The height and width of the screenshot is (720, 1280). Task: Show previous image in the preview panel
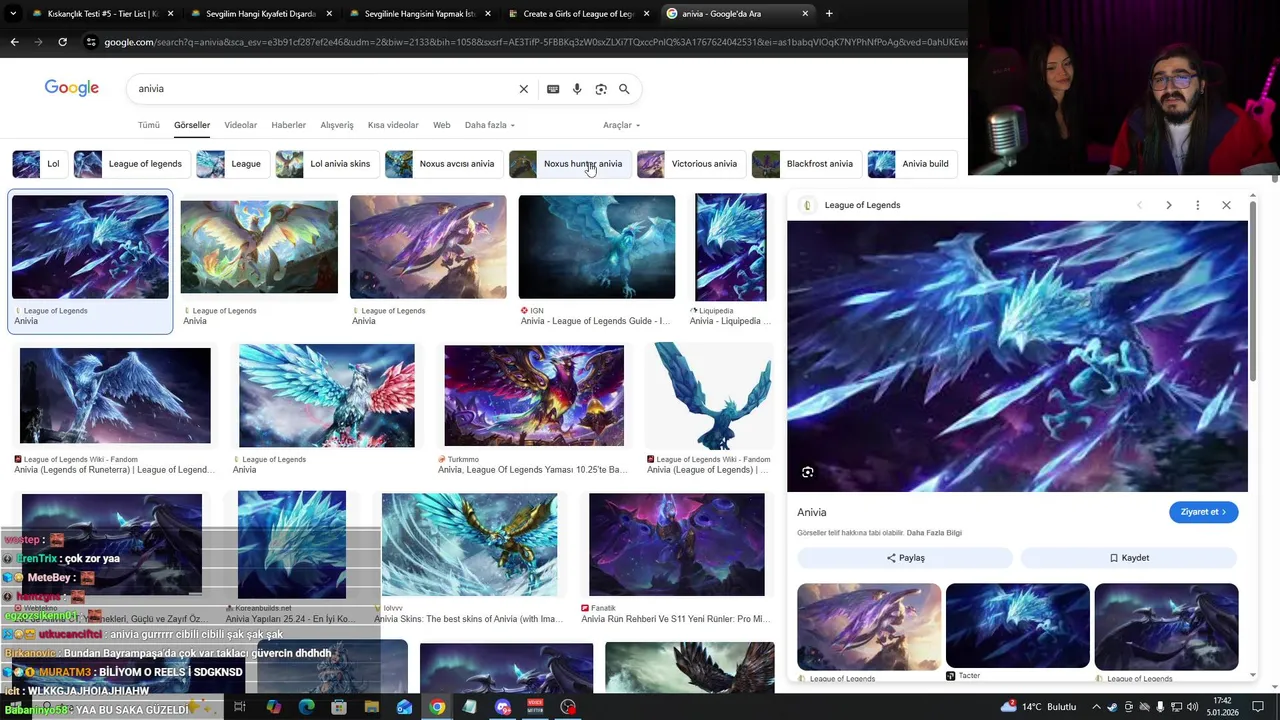pyautogui.click(x=1139, y=205)
